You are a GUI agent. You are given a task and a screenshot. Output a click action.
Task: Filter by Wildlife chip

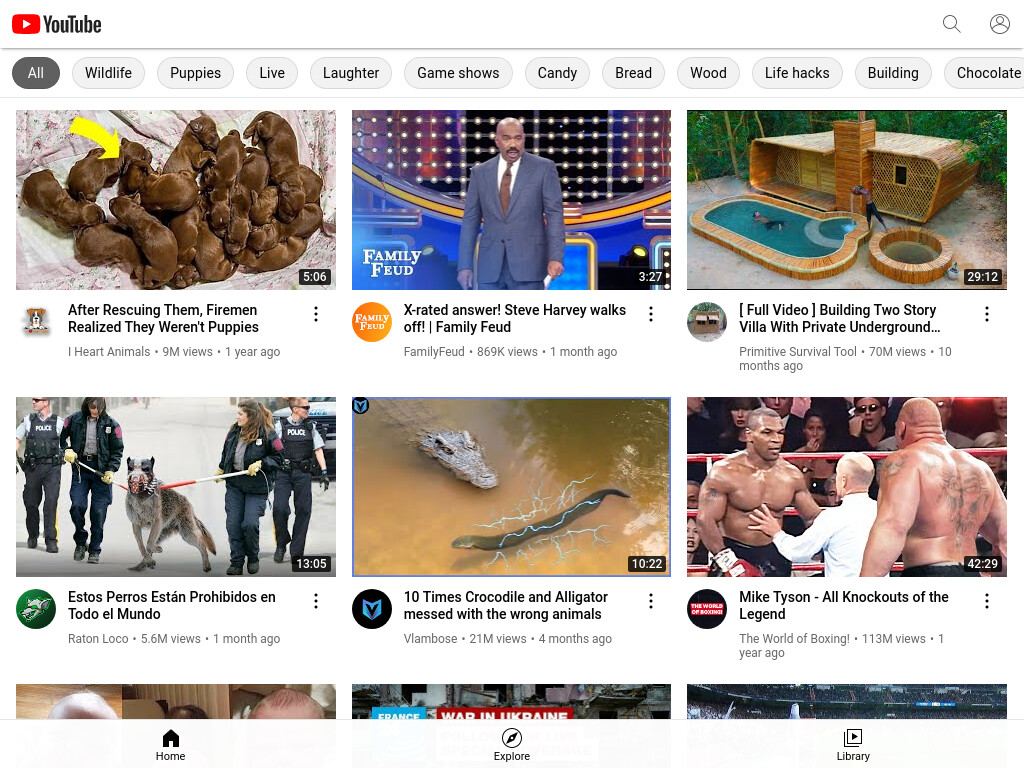point(108,73)
